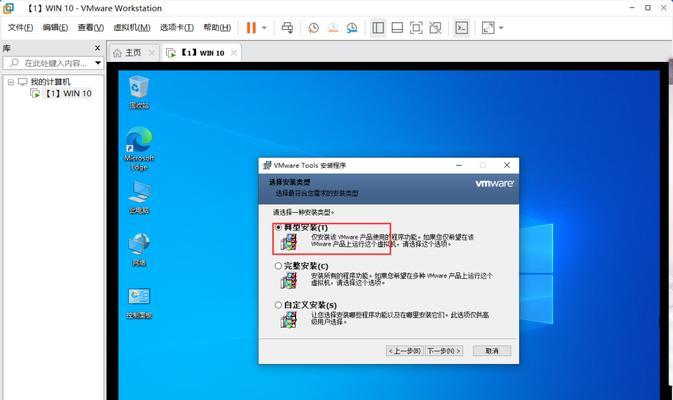
Task: Click the typical install package icon
Action: [289, 242]
